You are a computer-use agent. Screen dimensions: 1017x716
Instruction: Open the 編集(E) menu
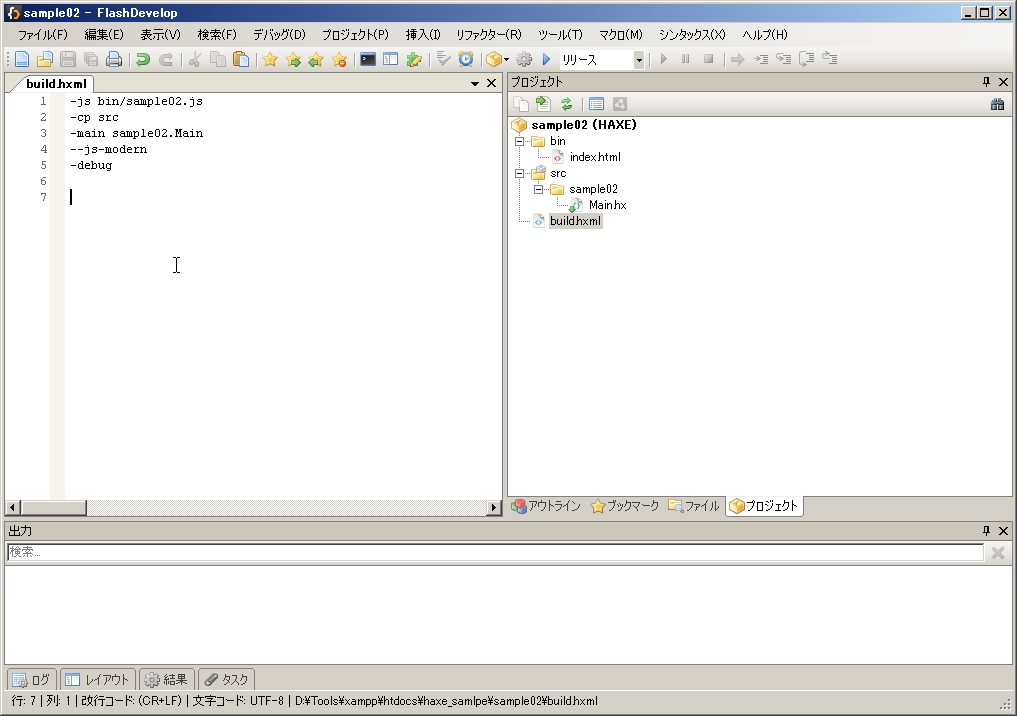click(104, 35)
